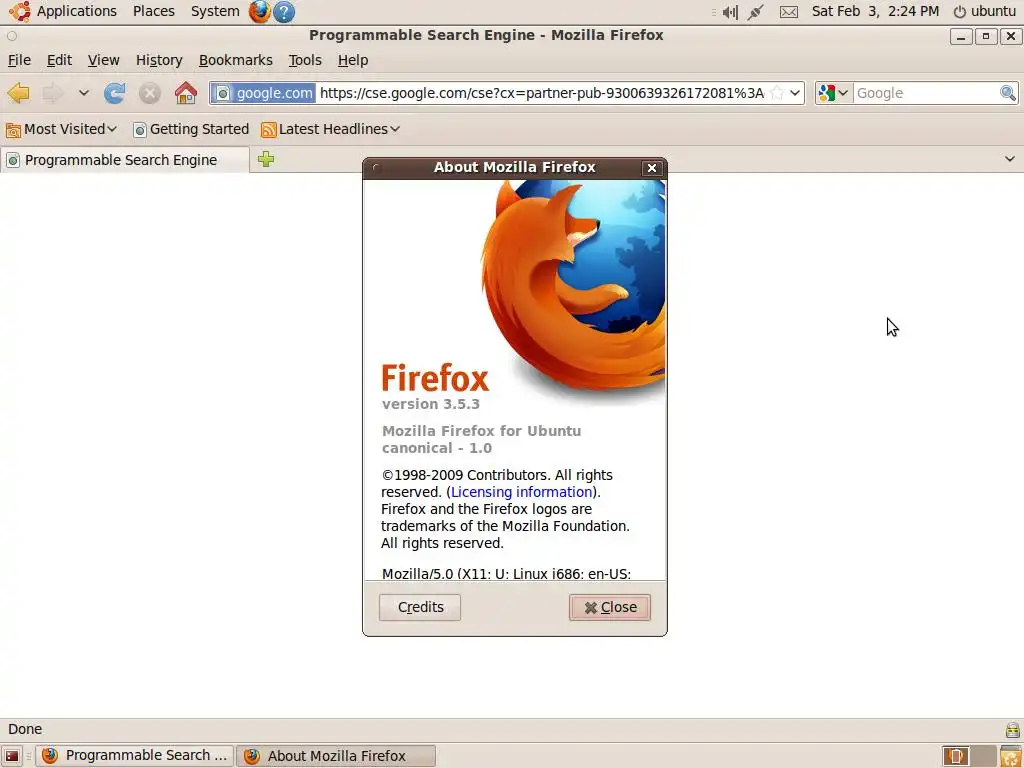Click the address bar URL text
This screenshot has height=768, width=1024.
[x=541, y=93]
